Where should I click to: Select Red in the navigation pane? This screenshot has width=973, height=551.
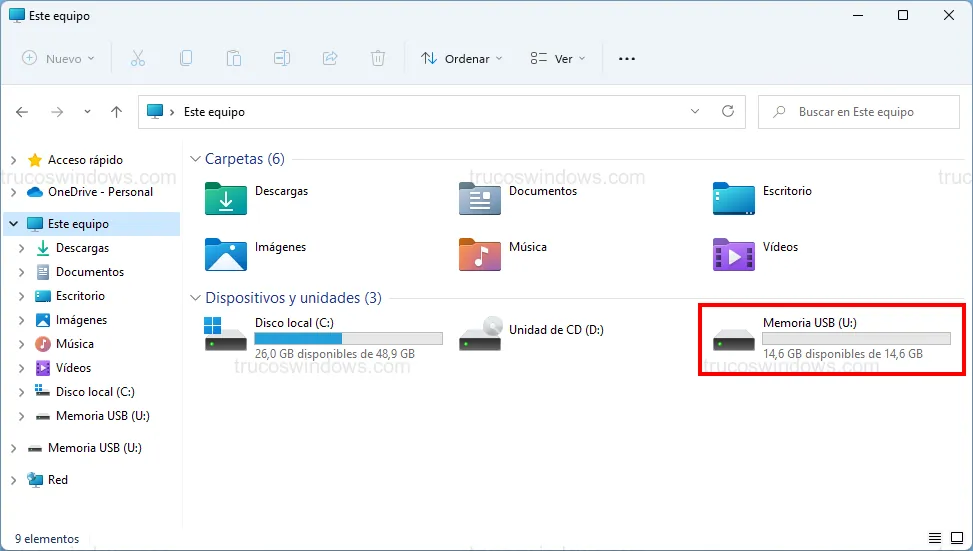(x=58, y=480)
